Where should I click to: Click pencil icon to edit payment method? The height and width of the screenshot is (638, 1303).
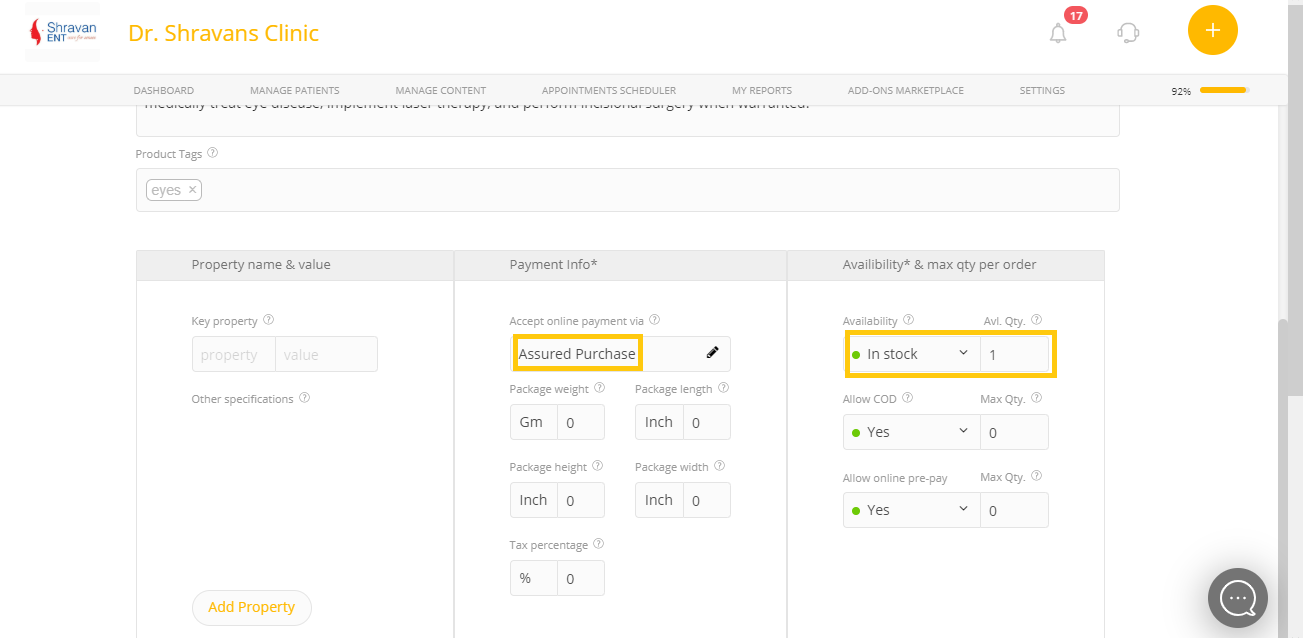tap(712, 353)
